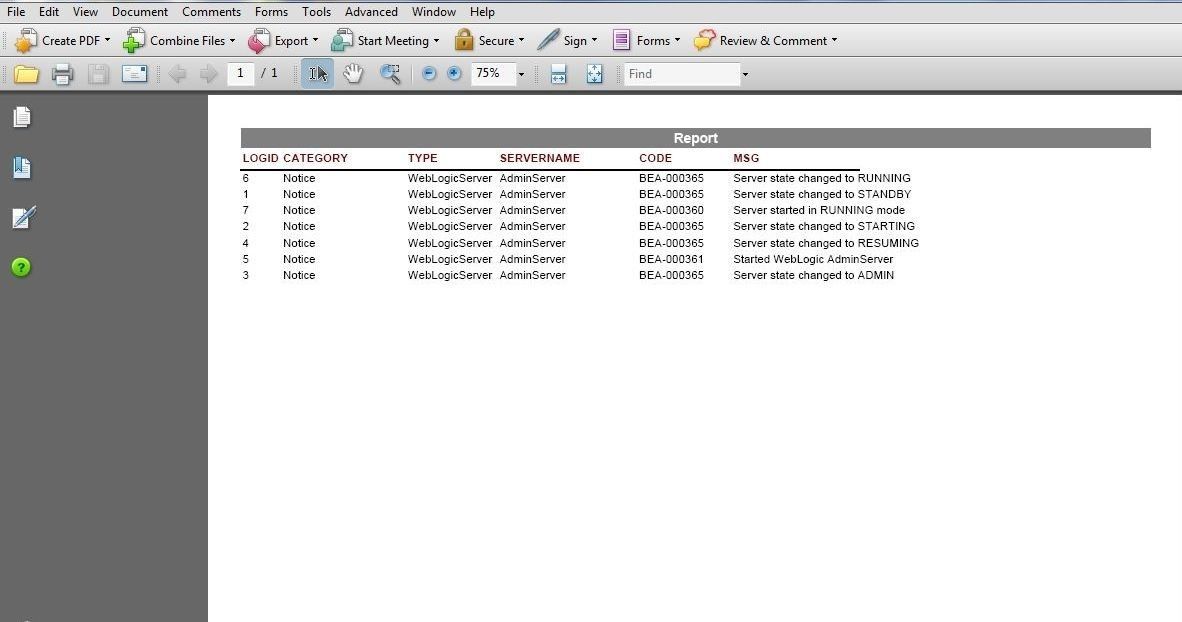Choose the Hand tool

pos(353,74)
